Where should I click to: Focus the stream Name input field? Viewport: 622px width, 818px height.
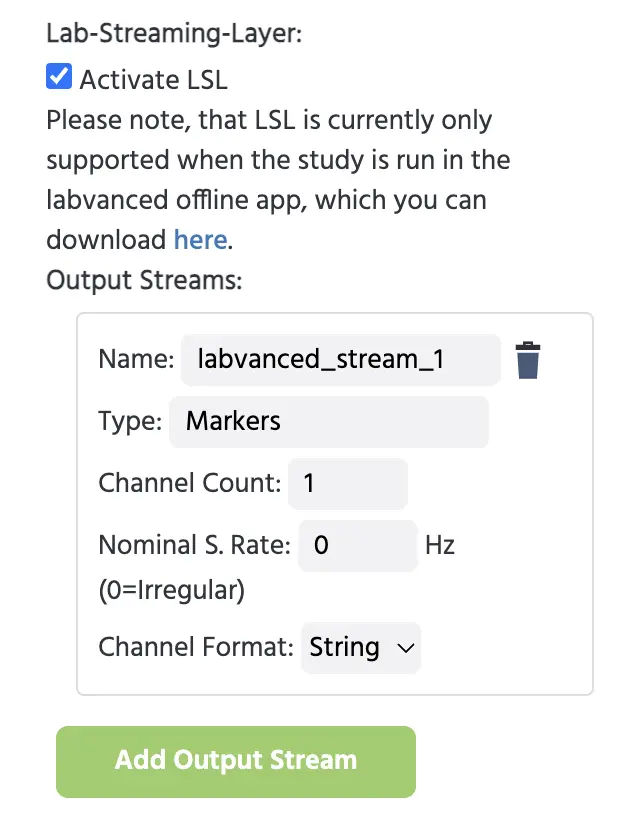click(x=341, y=359)
